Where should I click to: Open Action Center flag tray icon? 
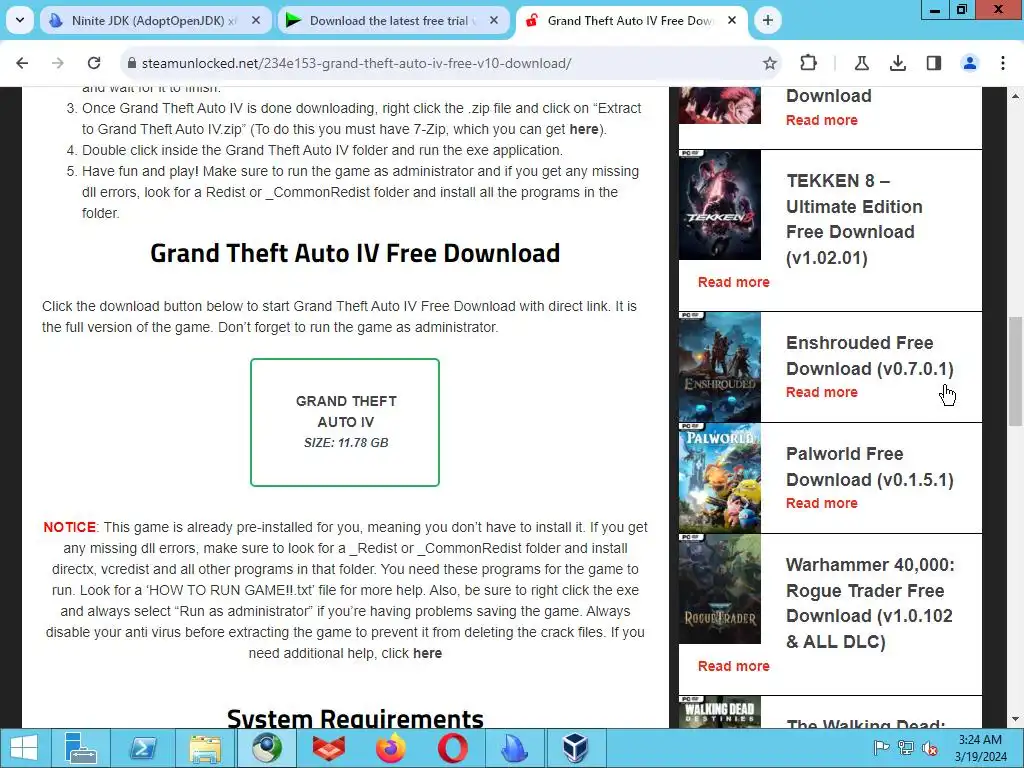click(881, 748)
